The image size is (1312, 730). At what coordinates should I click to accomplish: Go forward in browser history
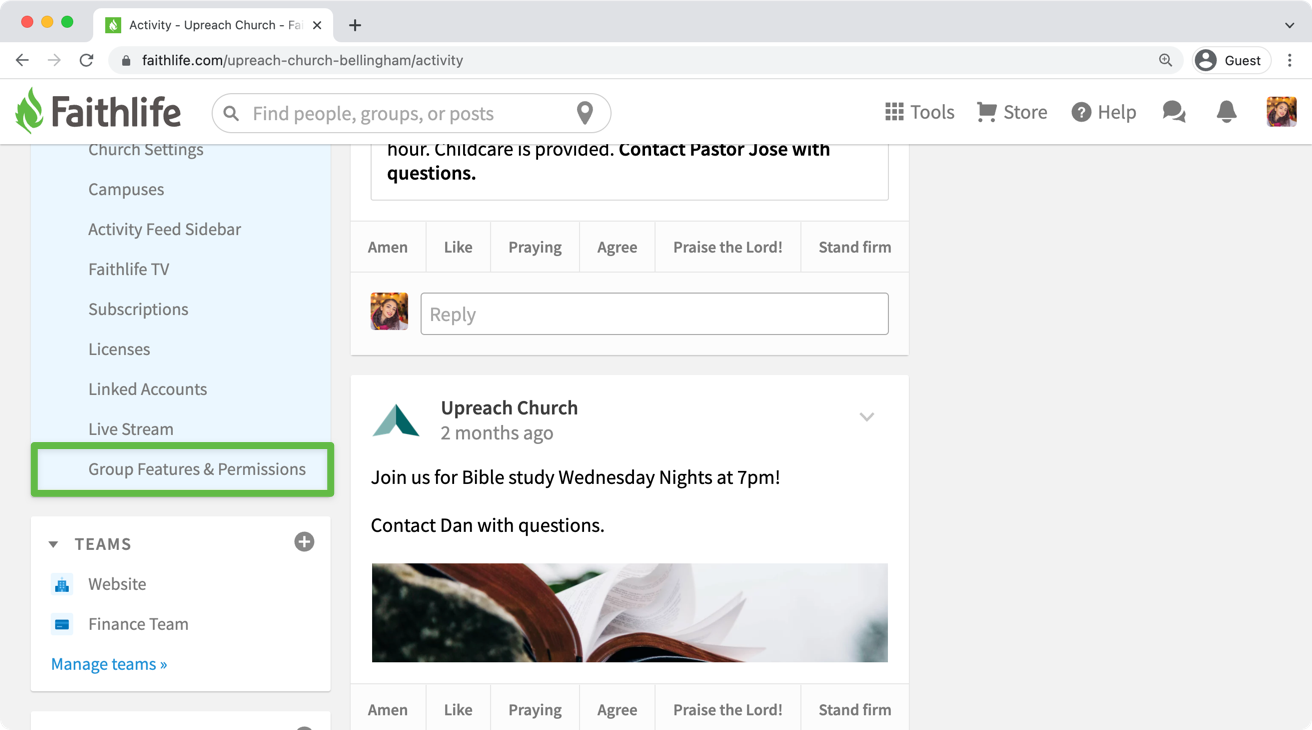coord(54,60)
